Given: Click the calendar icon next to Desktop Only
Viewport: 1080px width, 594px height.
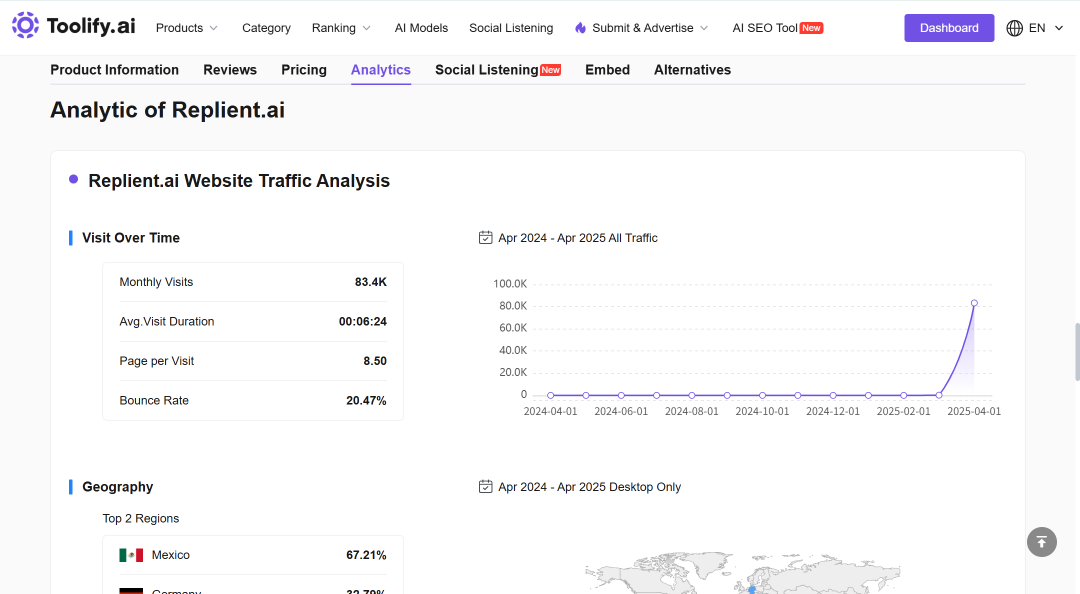Looking at the screenshot, I should pos(486,487).
